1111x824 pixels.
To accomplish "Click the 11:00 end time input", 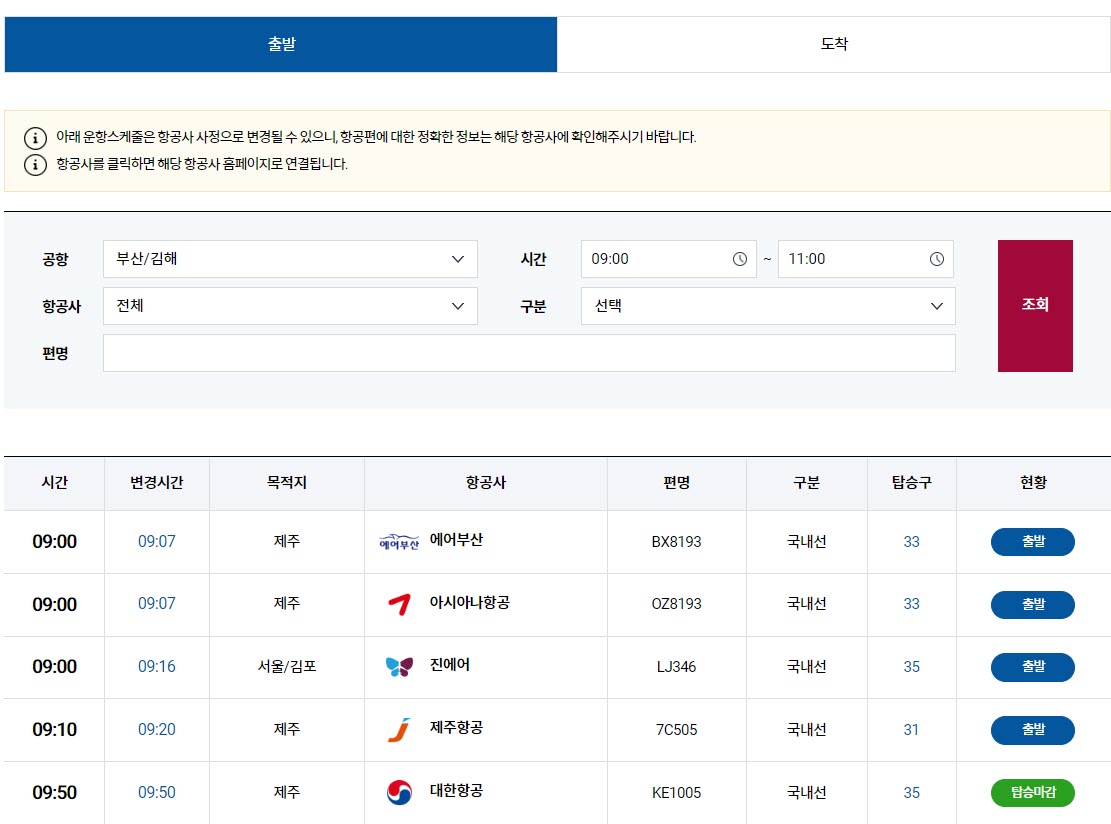I will coord(865,259).
